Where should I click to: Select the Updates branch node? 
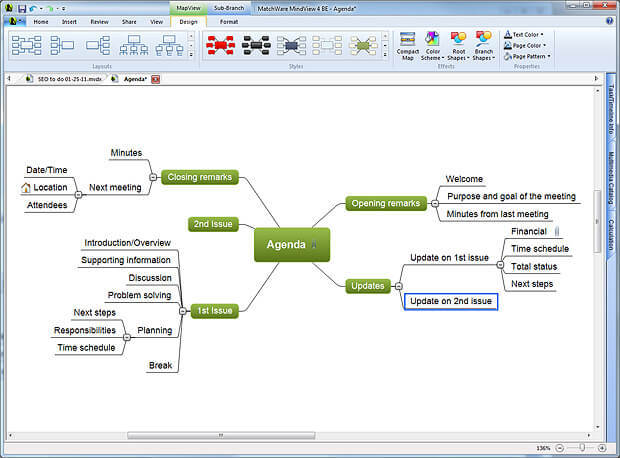coord(367,286)
